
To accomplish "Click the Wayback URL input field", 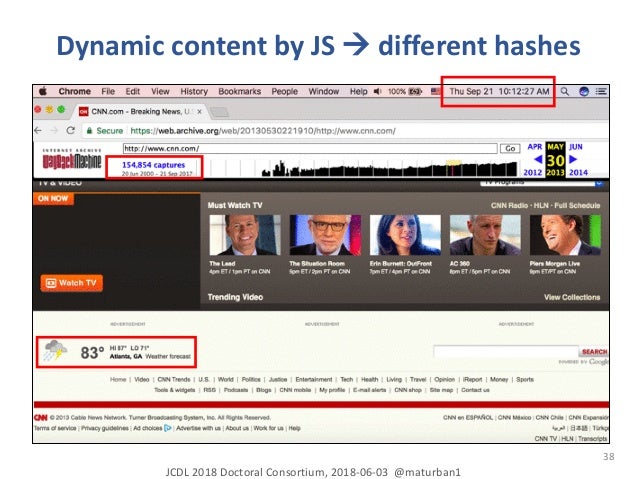I will click(310, 148).
